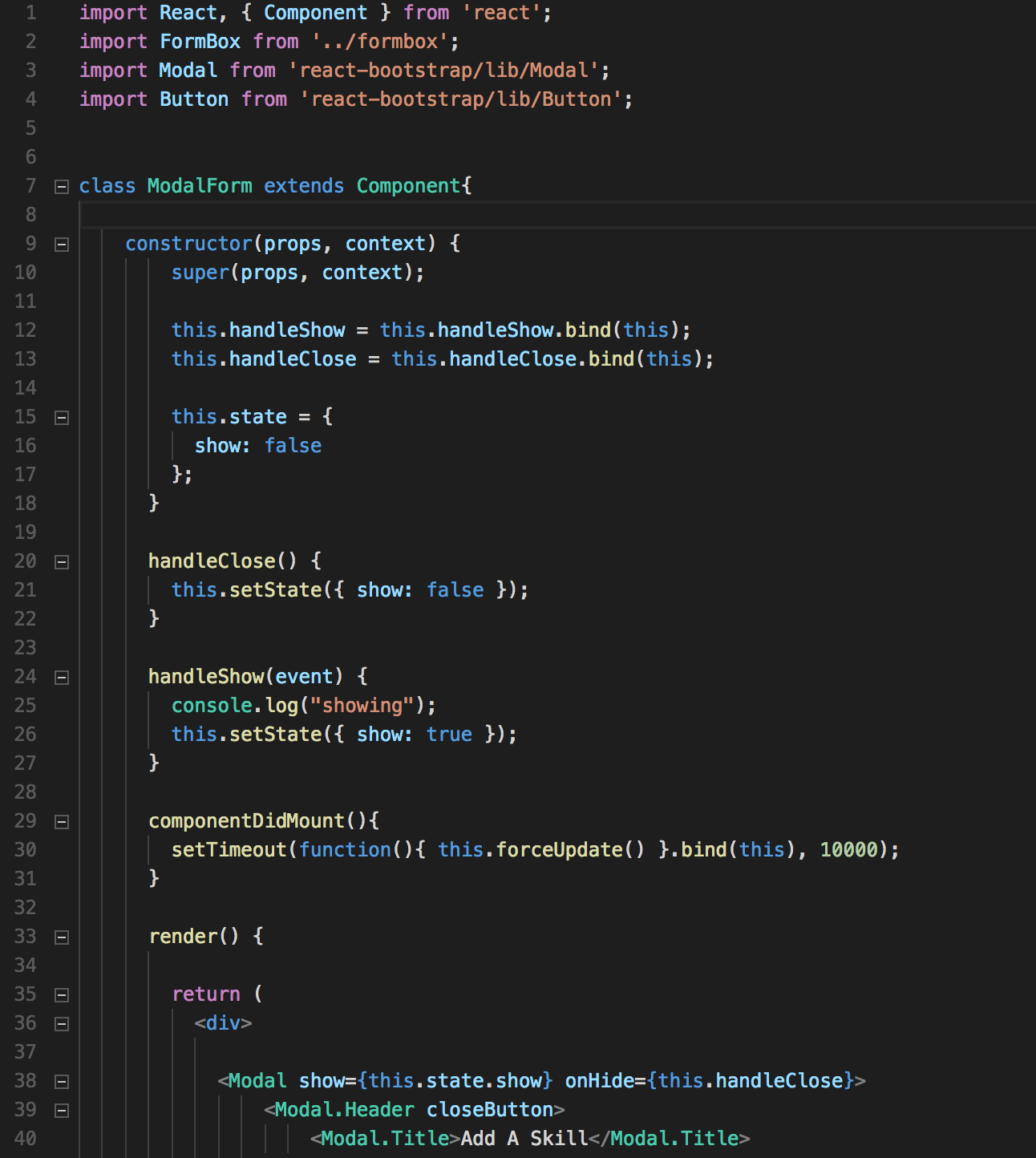Click line number 40
The width and height of the screenshot is (1036, 1158).
(x=25, y=1138)
